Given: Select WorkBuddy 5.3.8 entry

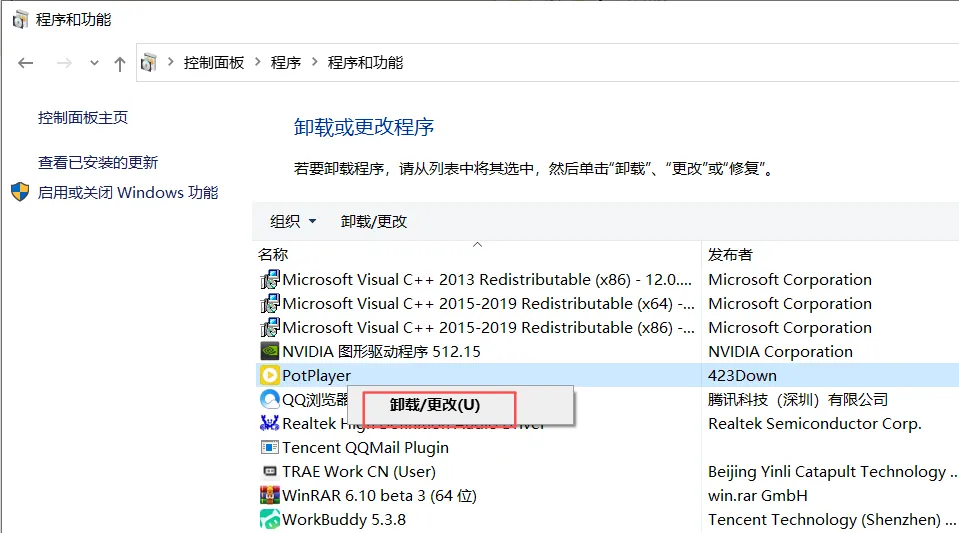Looking at the screenshot, I should coord(344,520).
